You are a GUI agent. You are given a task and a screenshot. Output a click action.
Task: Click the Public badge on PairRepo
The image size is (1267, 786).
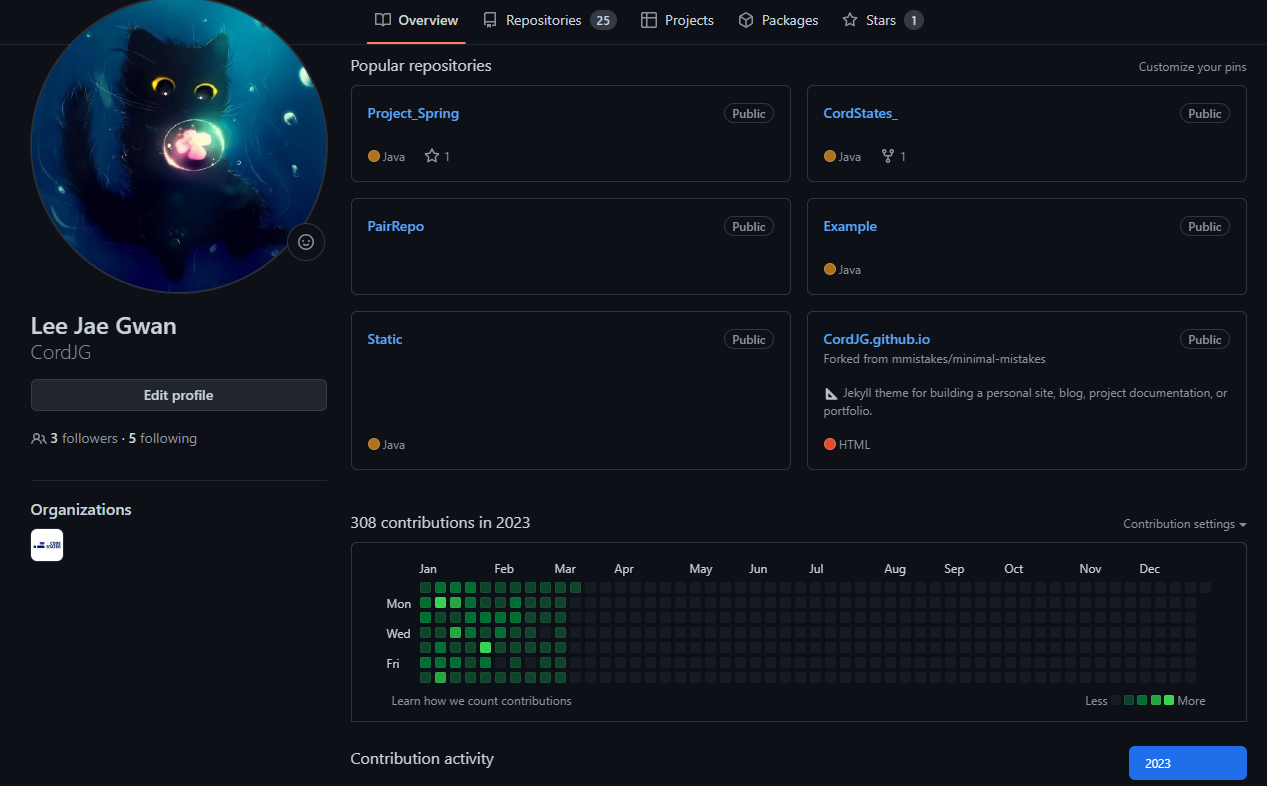pos(749,226)
